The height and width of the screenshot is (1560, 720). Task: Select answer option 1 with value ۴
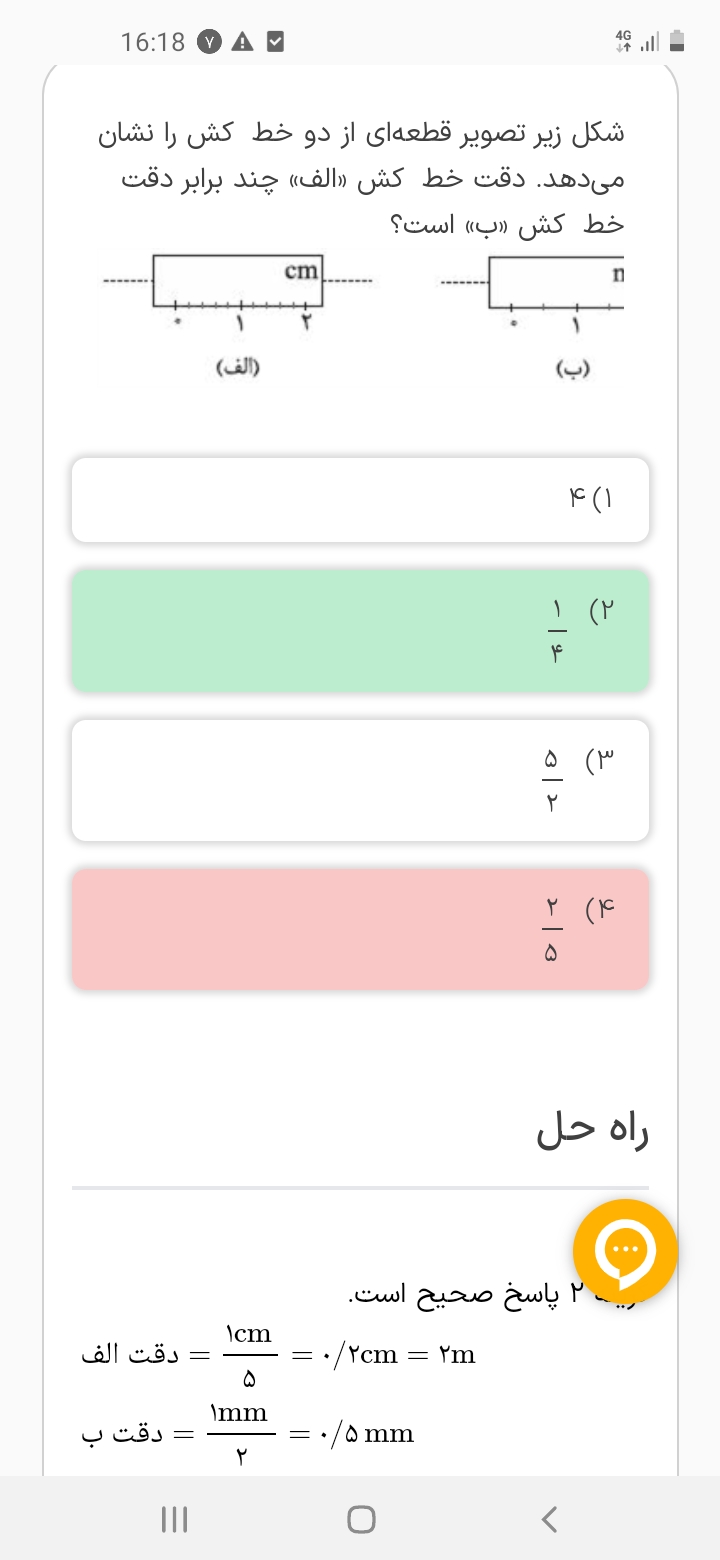[x=360, y=499]
